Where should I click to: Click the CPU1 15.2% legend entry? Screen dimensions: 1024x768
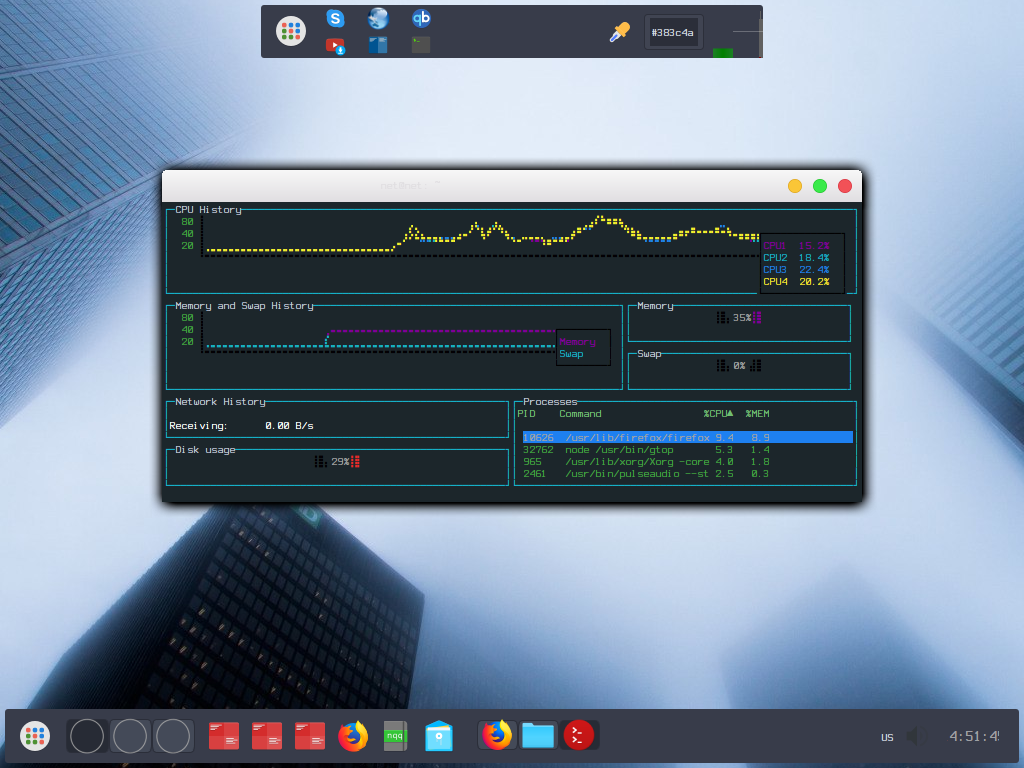tap(796, 246)
